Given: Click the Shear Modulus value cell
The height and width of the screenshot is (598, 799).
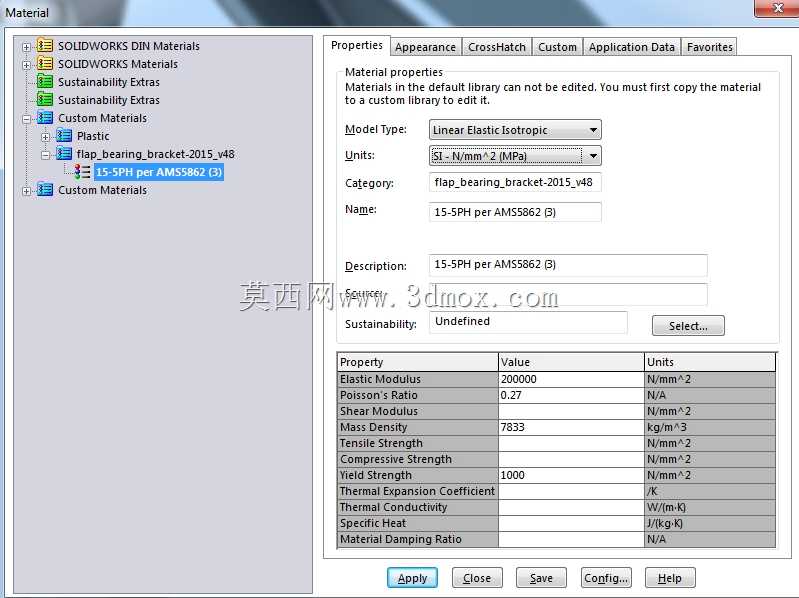Looking at the screenshot, I should (x=571, y=411).
